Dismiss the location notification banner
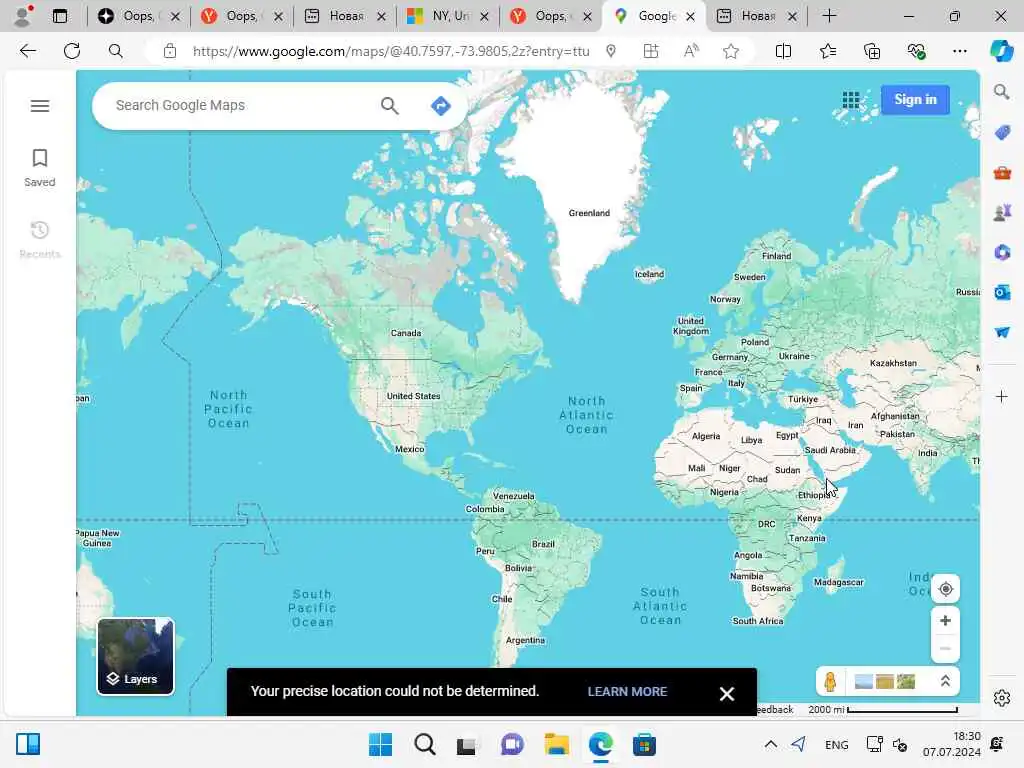 pos(727,694)
